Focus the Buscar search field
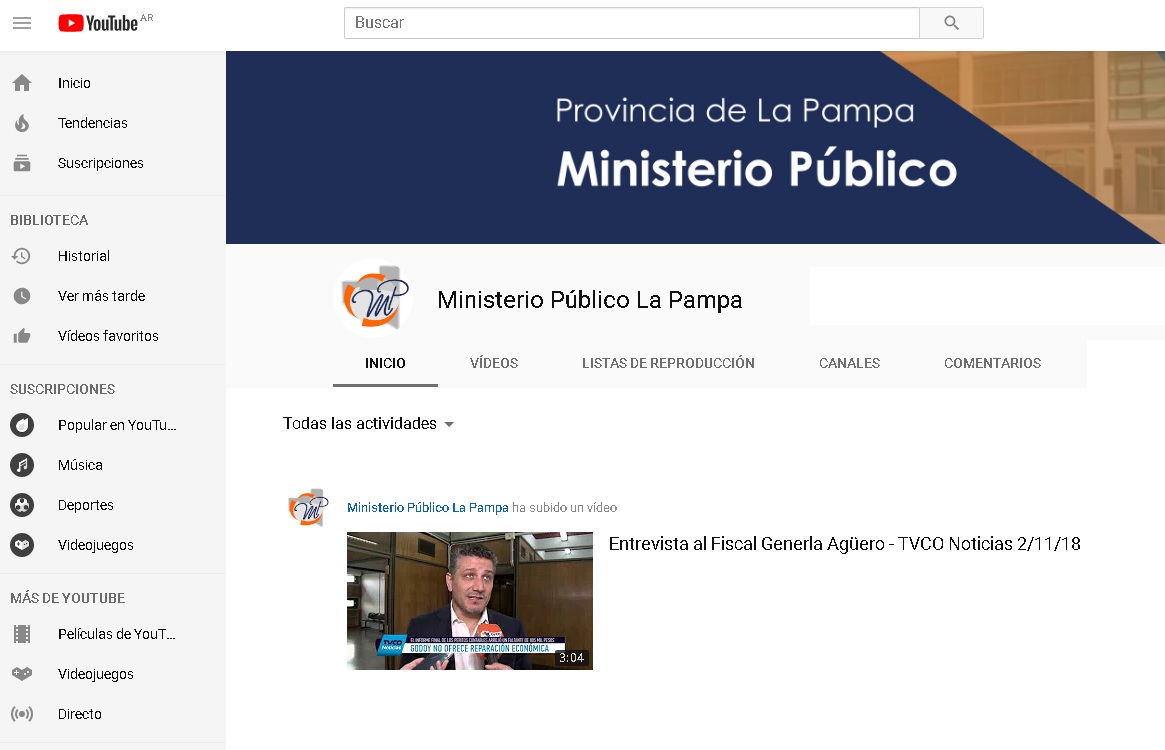The width and height of the screenshot is (1165, 750). (631, 23)
